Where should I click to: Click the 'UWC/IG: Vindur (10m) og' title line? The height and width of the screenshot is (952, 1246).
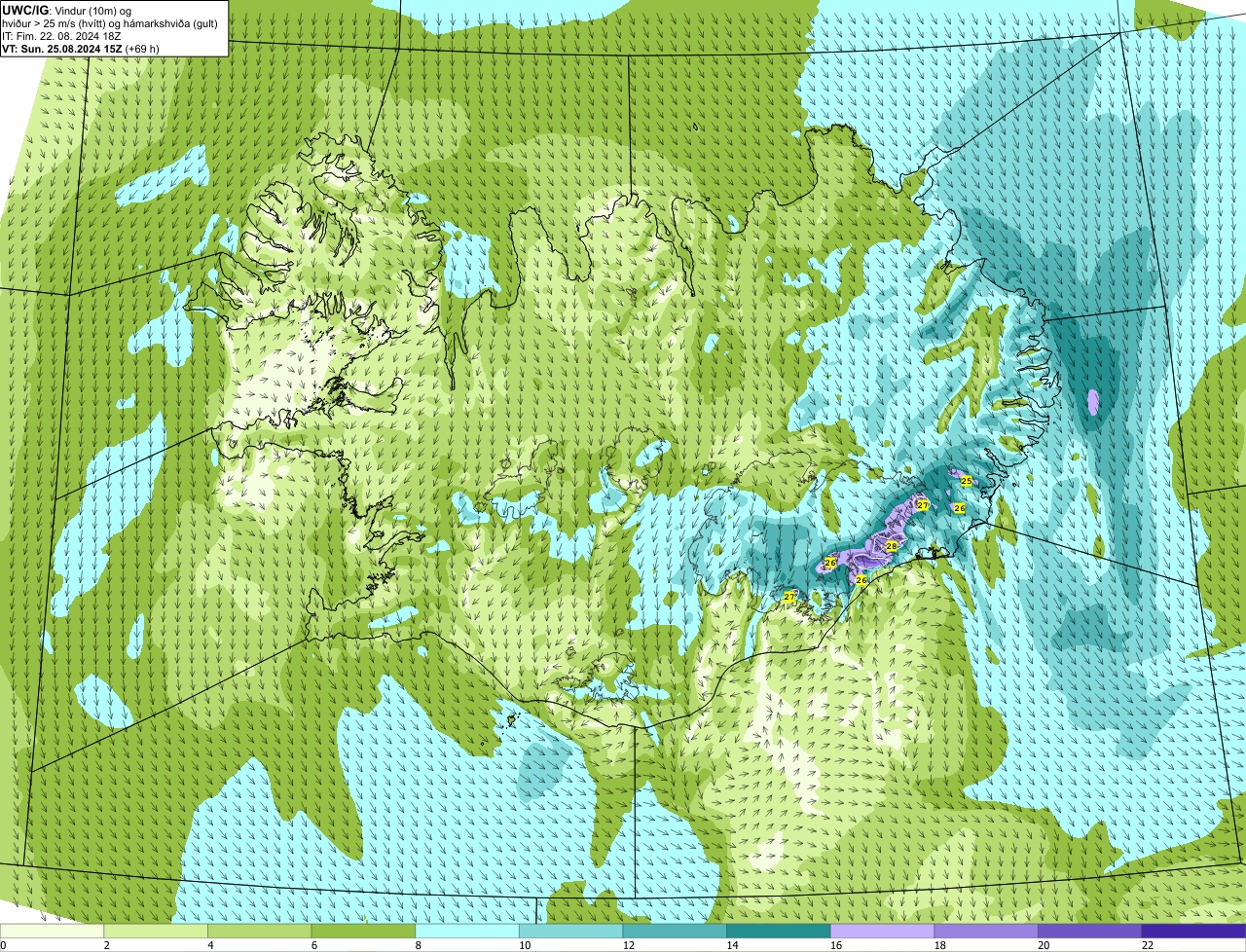66,10
